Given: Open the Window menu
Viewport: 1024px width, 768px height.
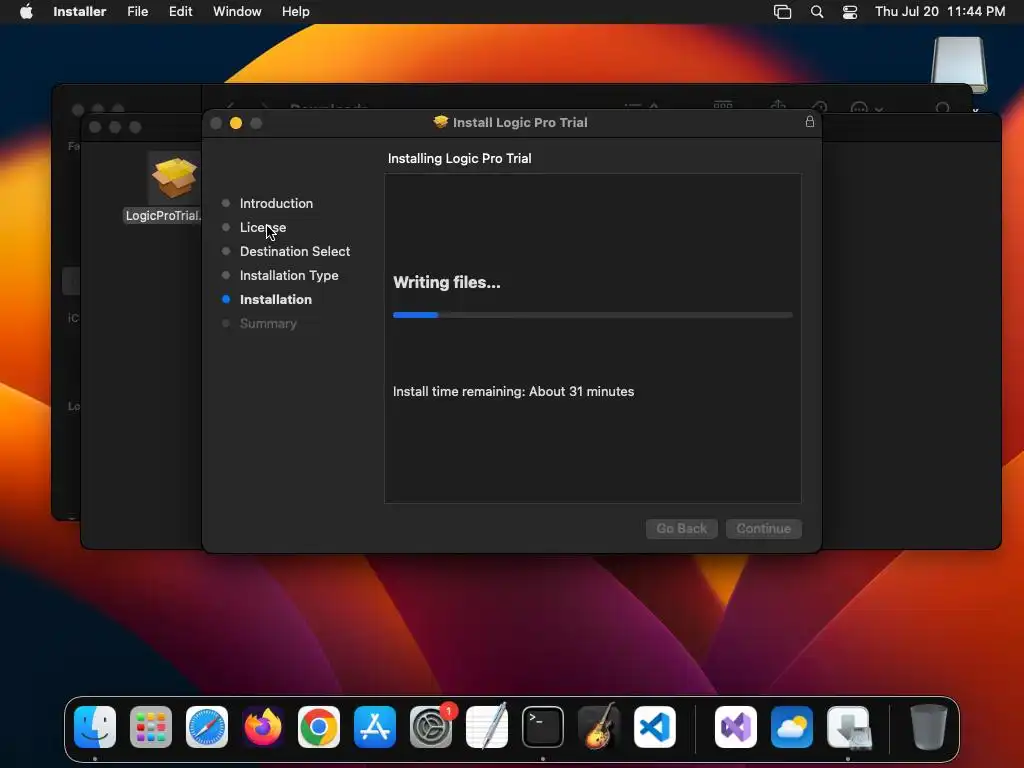Looking at the screenshot, I should (237, 12).
